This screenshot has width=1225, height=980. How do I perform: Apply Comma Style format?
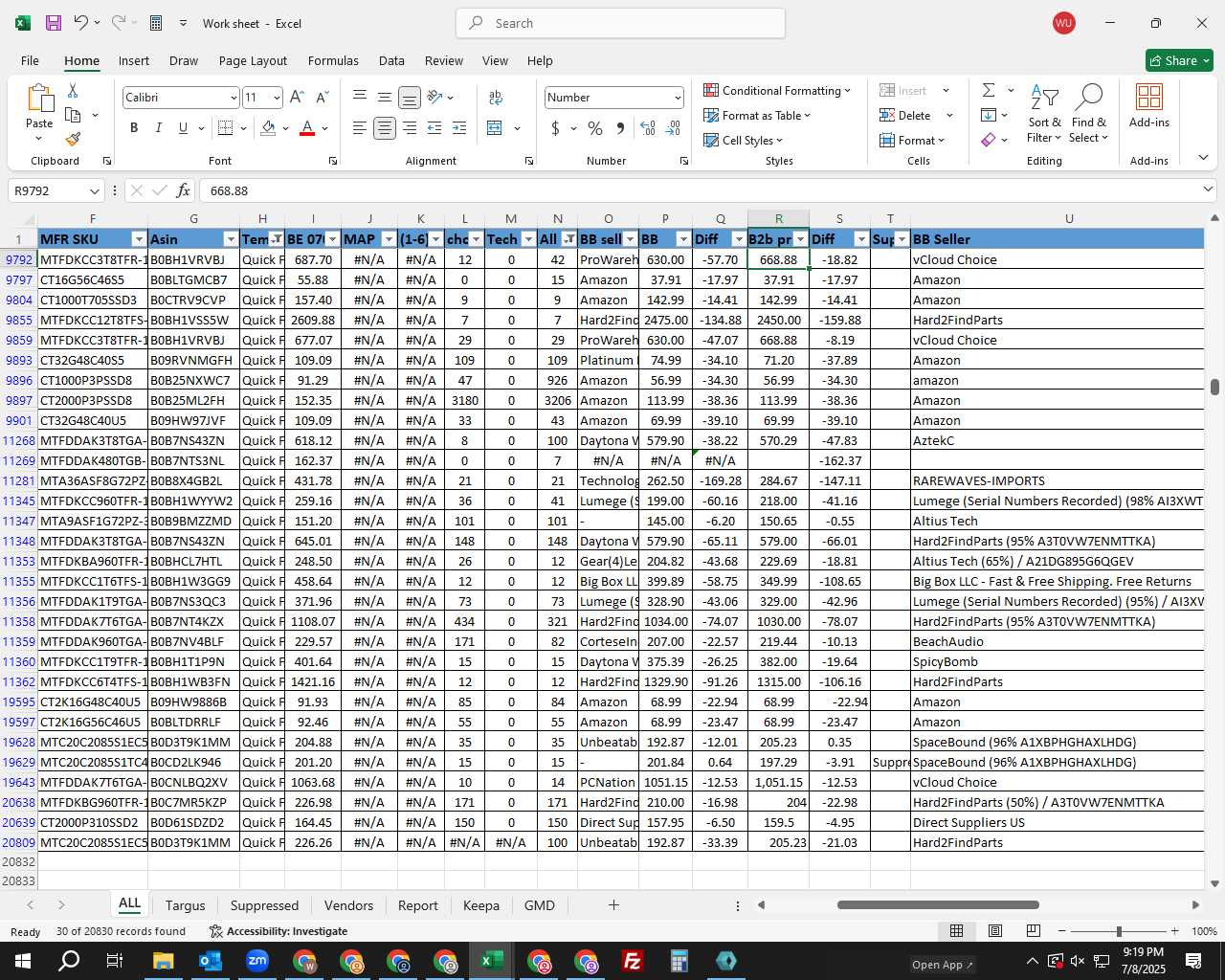click(x=620, y=127)
